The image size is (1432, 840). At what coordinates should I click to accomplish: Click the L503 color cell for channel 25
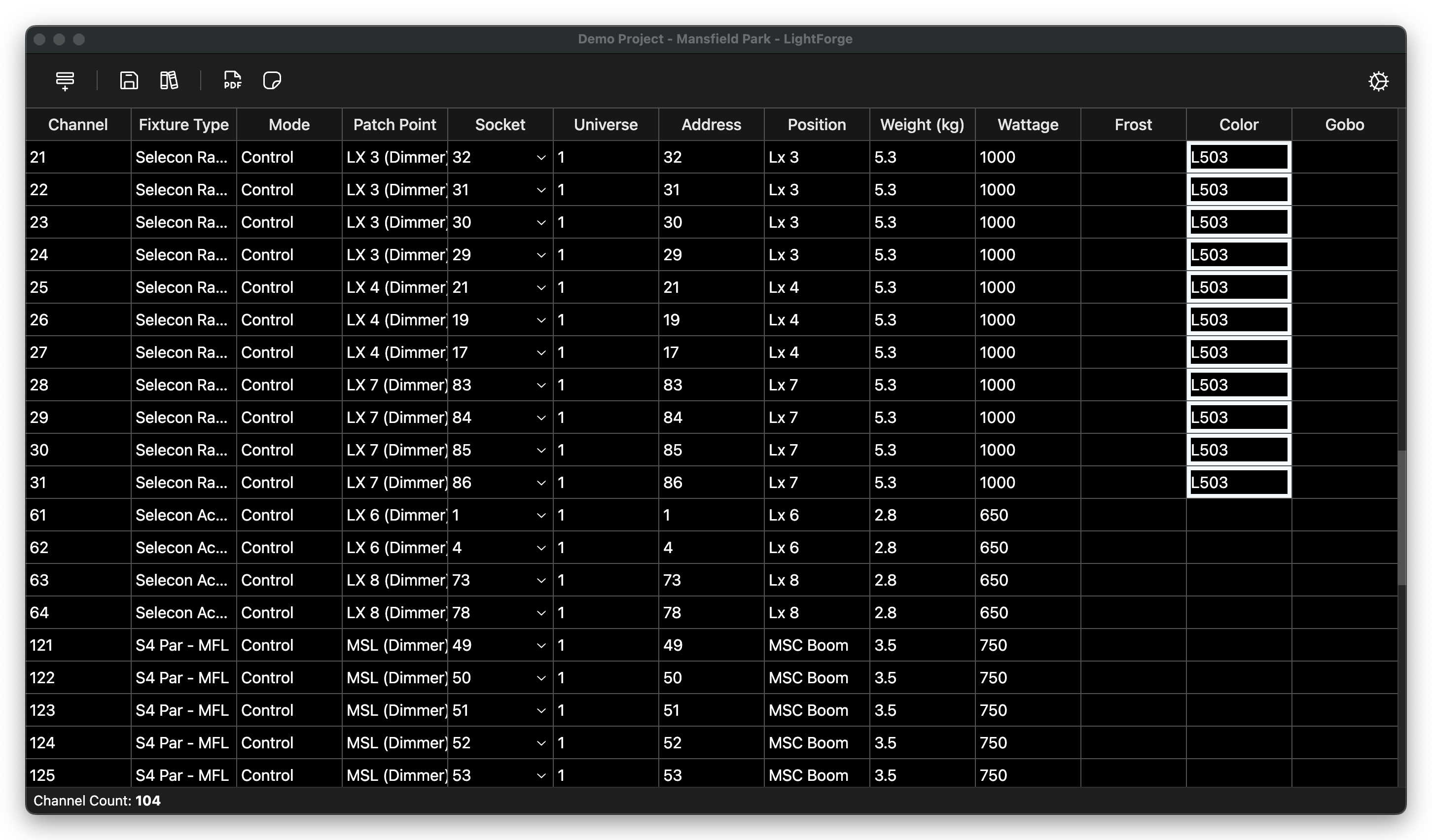(x=1238, y=287)
